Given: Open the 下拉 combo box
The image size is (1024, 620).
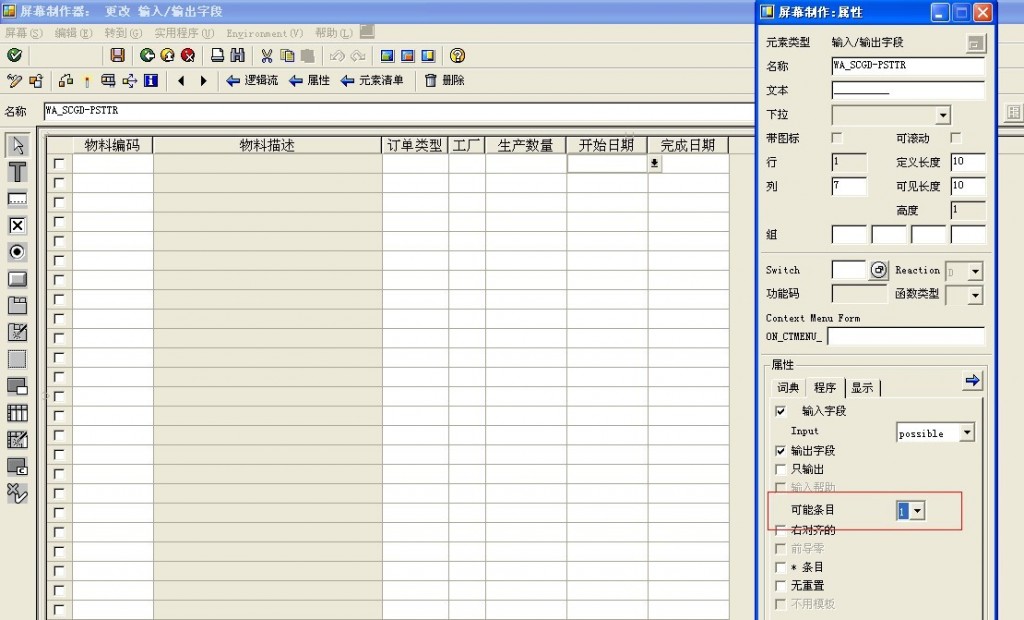Looking at the screenshot, I should click(942, 115).
